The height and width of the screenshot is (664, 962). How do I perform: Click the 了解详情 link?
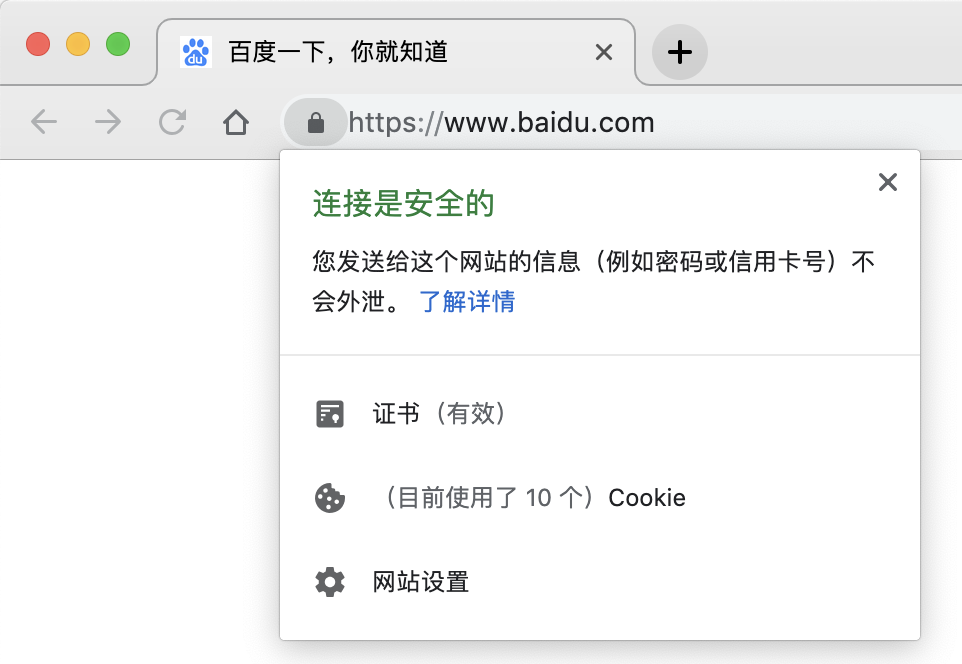[x=467, y=302]
